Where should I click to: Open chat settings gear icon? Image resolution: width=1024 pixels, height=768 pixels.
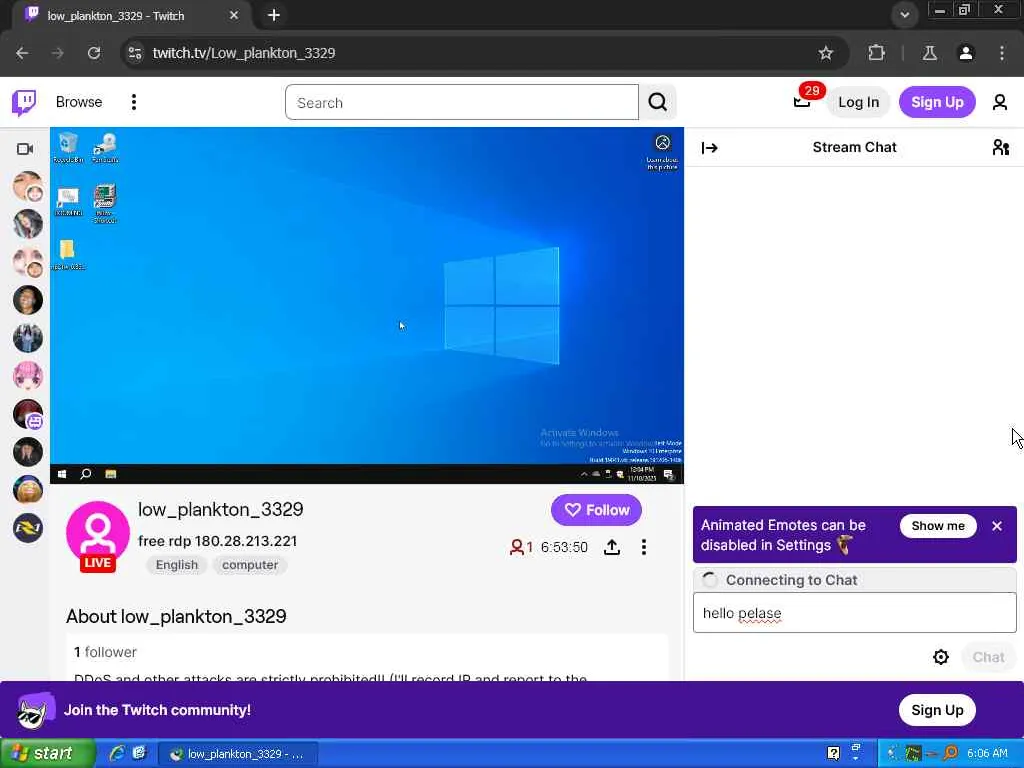tap(940, 657)
